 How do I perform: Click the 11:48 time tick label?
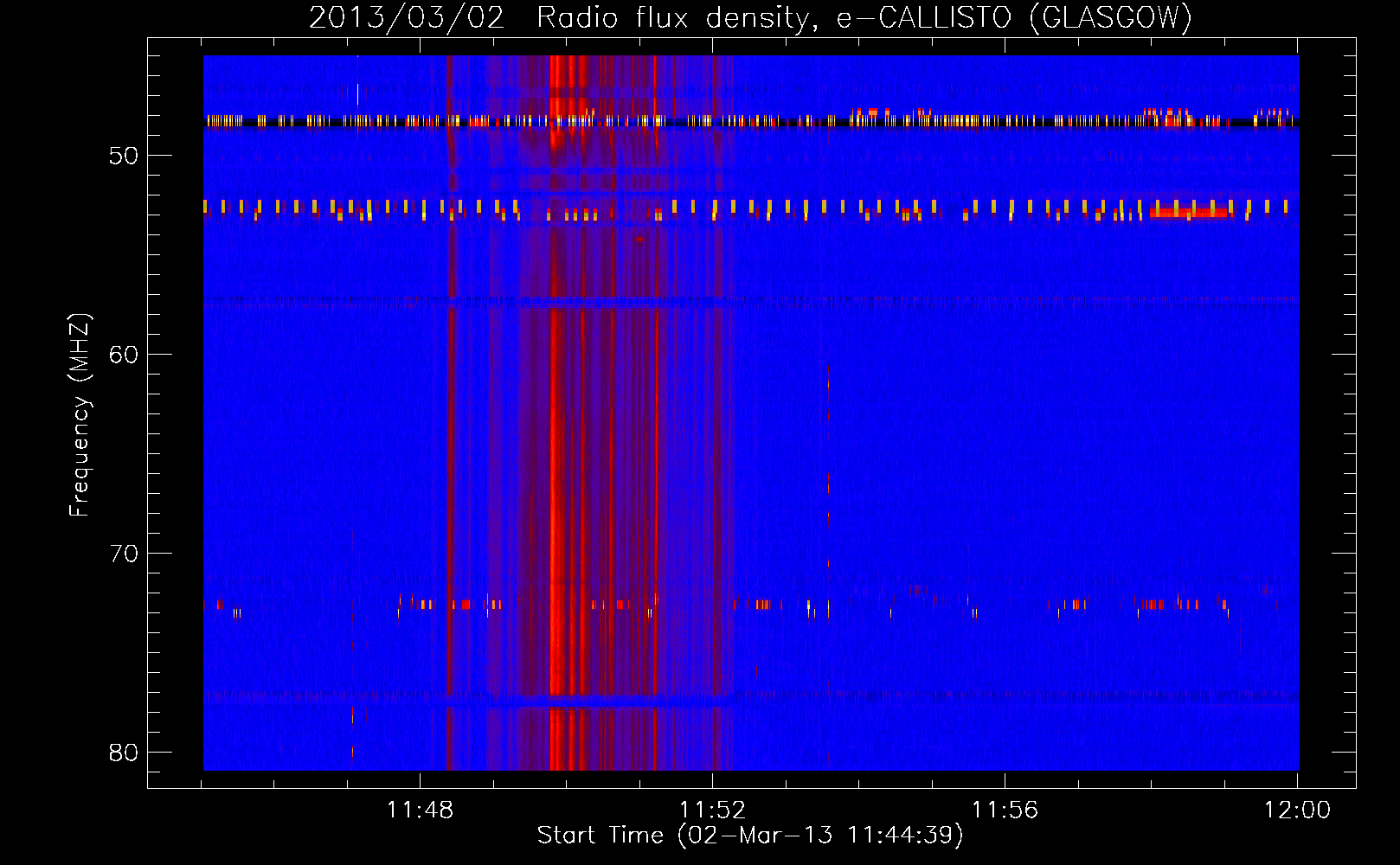[420, 811]
